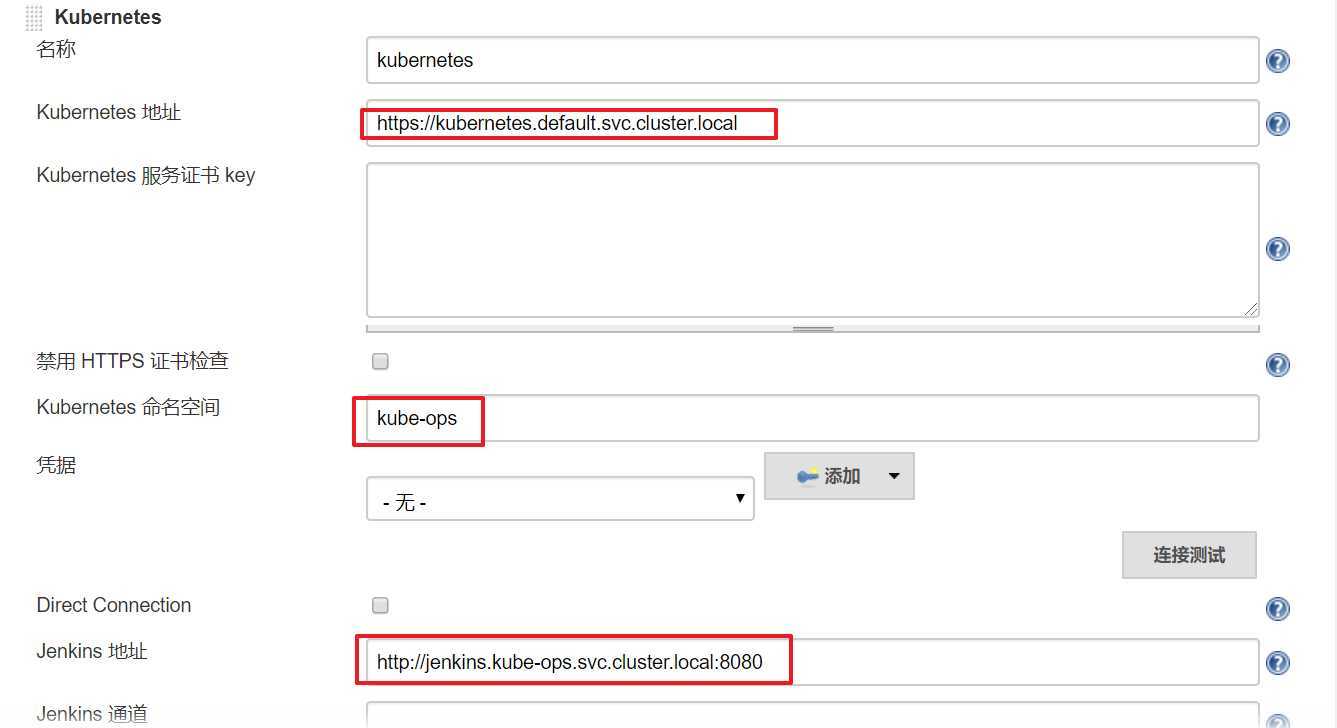Screen dimensions: 1337x728
Task: Click the 名称 label
Action: pyautogui.click(x=56, y=48)
